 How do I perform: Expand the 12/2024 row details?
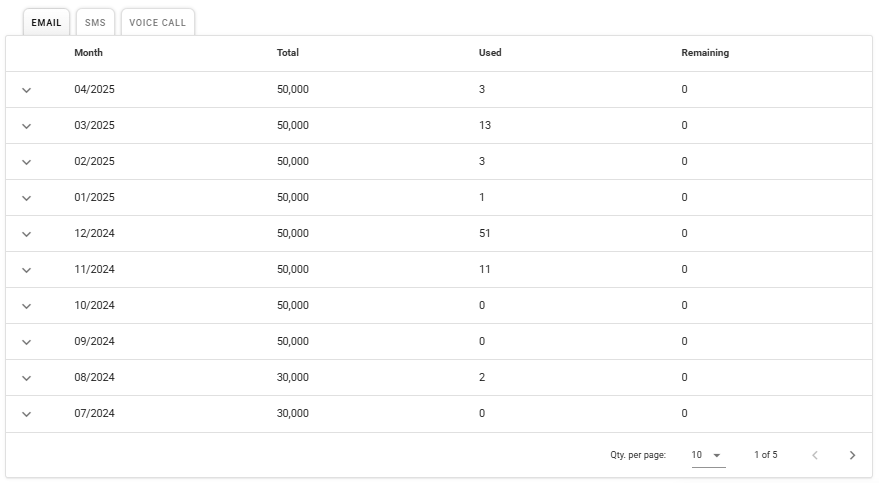point(27,234)
